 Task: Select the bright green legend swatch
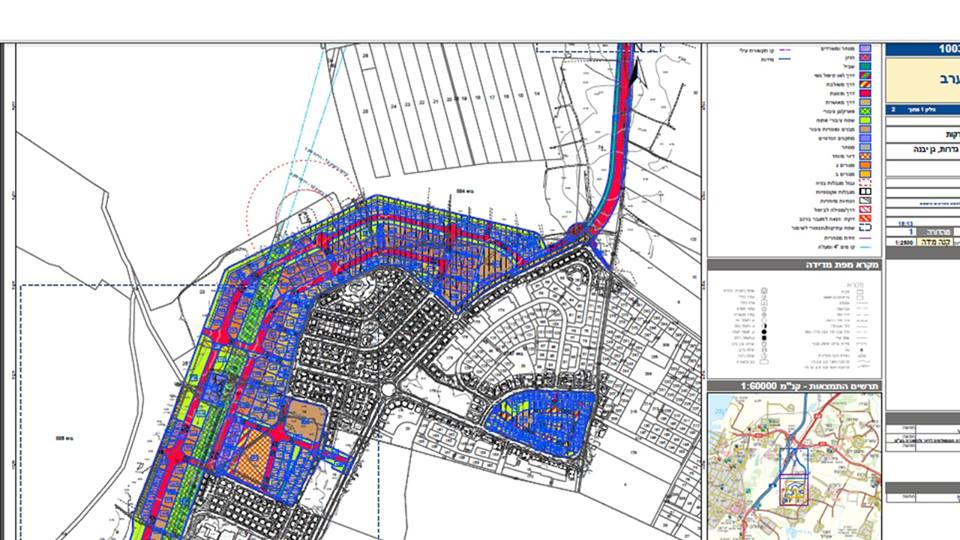[x=866, y=121]
